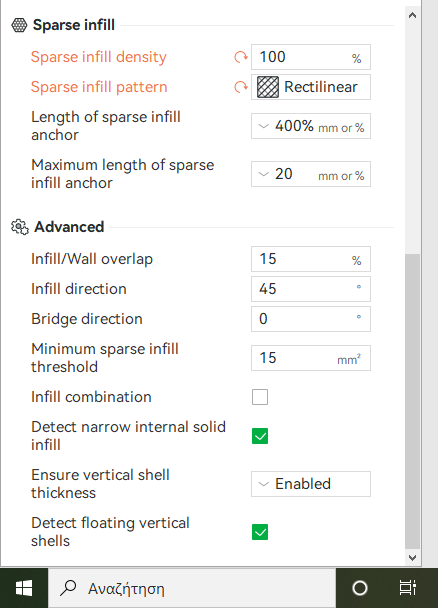Uncheck Detect narrow internal solid infill
The image size is (438, 608).
pyautogui.click(x=260, y=436)
